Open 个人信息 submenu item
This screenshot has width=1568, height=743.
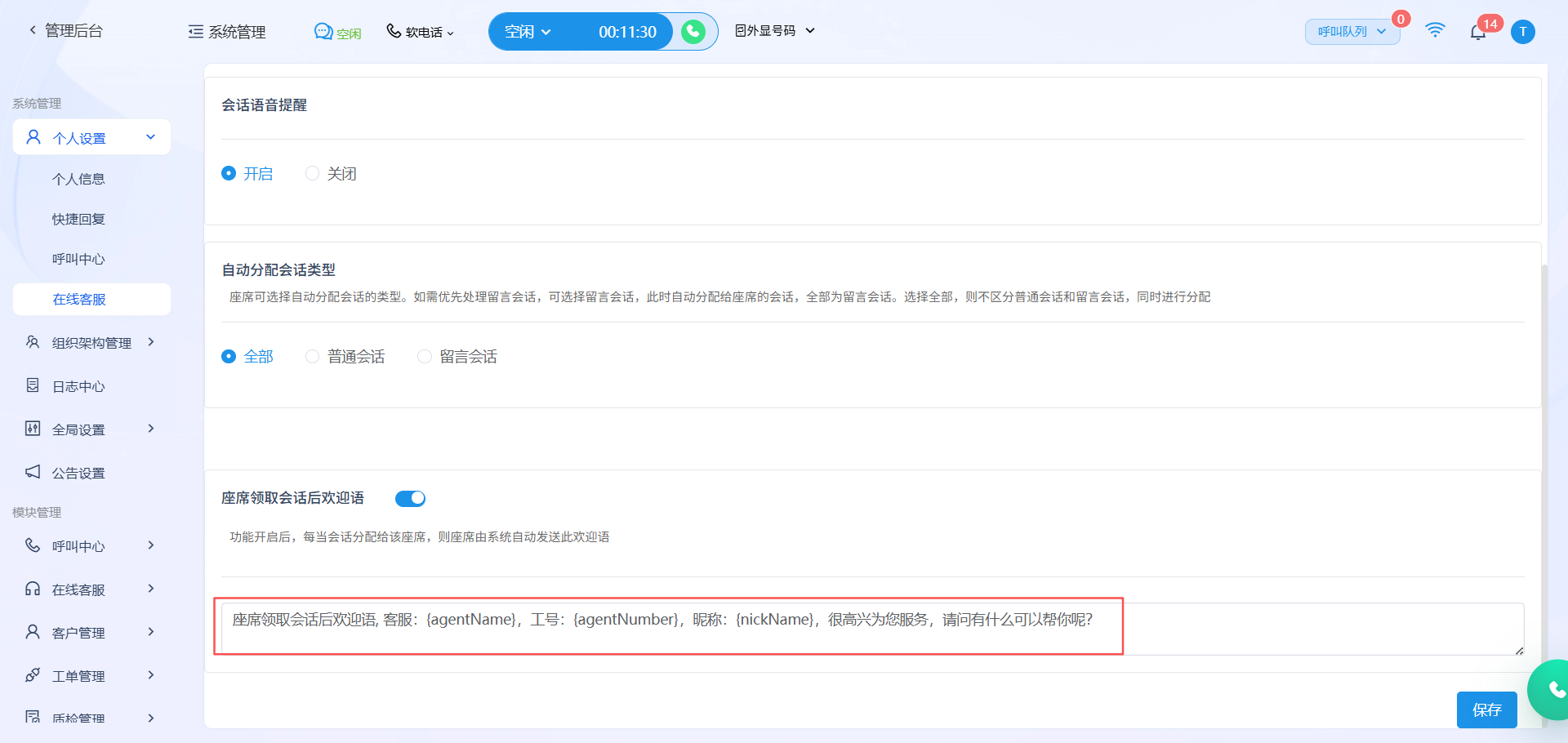(x=78, y=179)
